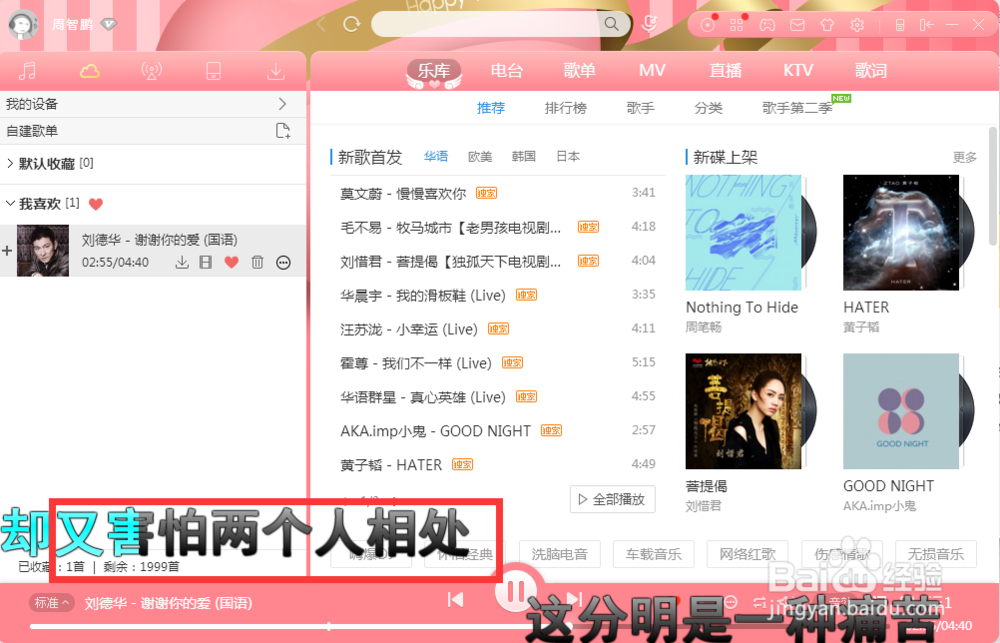Viewport: 1000px width, 643px height.
Task: Skip to previous track
Action: 455,600
